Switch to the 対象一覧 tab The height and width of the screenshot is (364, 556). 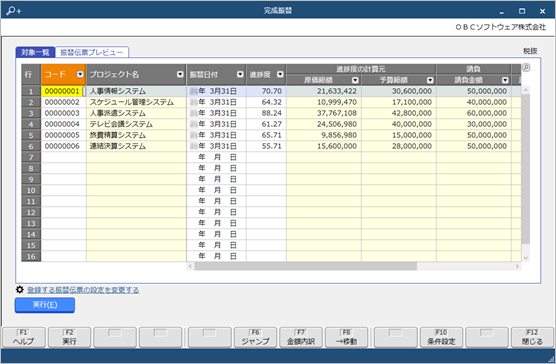35,52
